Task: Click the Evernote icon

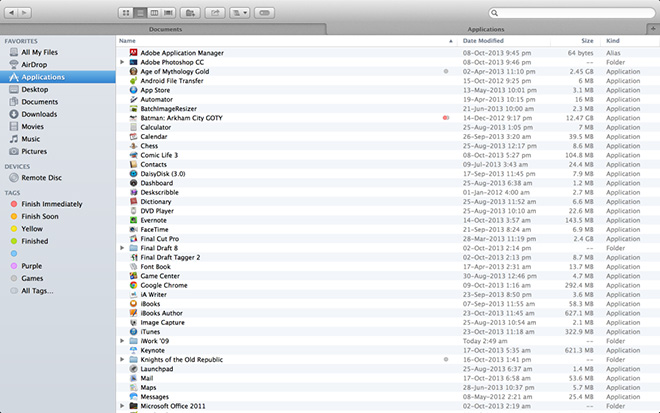Action: pyautogui.click(x=133, y=220)
